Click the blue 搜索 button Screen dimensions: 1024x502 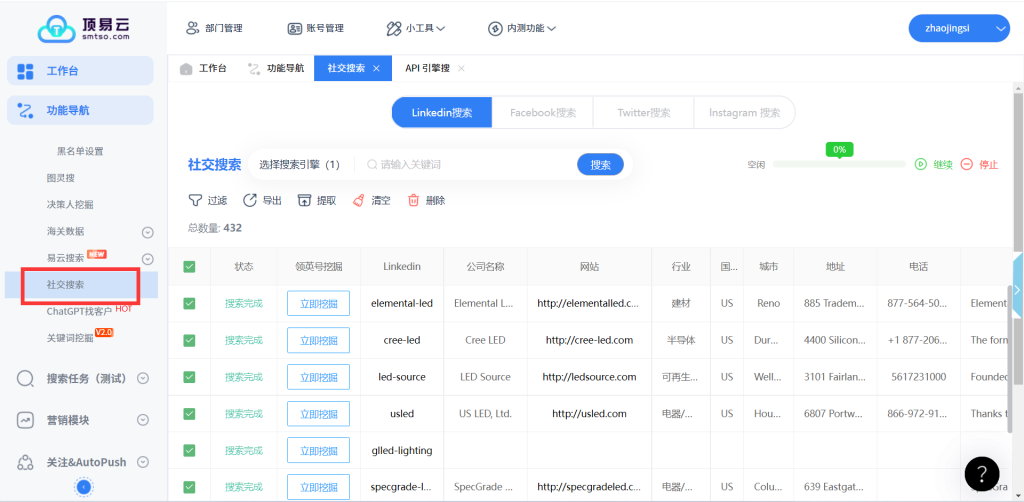[x=600, y=165]
